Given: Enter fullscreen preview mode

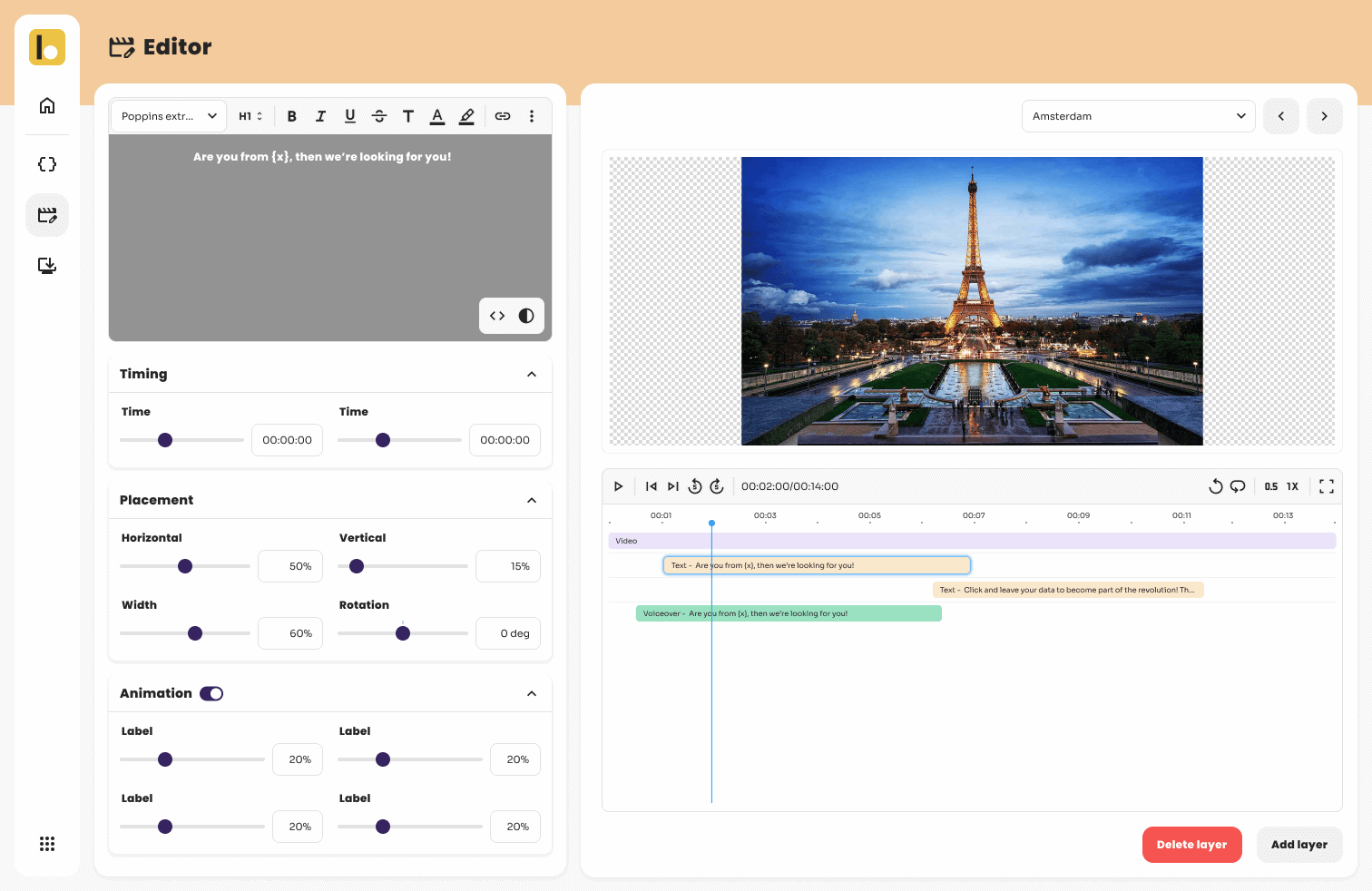Looking at the screenshot, I should (1326, 486).
